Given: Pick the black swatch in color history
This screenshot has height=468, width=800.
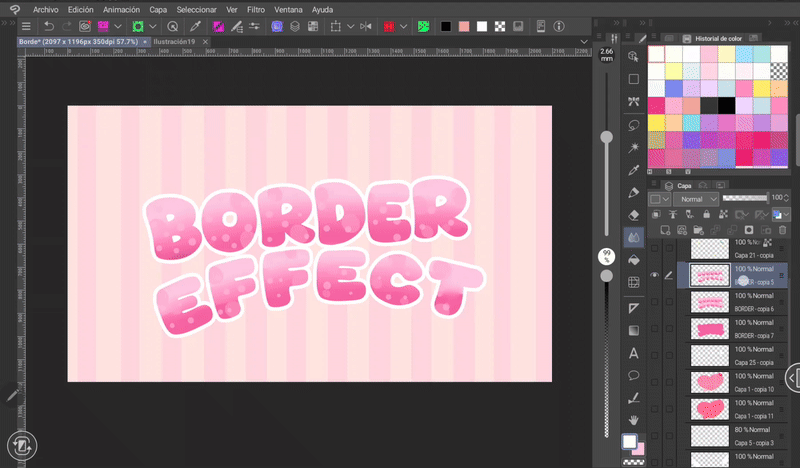Looking at the screenshot, I should tap(727, 105).
